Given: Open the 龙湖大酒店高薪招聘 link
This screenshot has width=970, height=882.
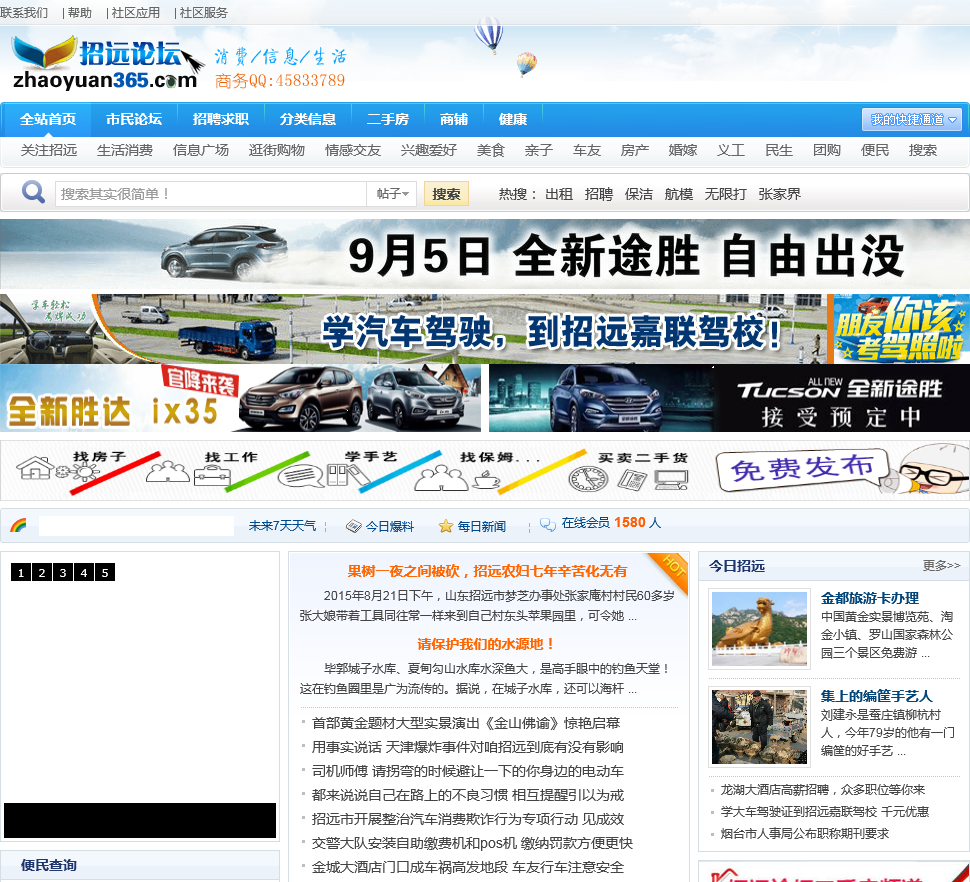Looking at the screenshot, I should (823, 790).
